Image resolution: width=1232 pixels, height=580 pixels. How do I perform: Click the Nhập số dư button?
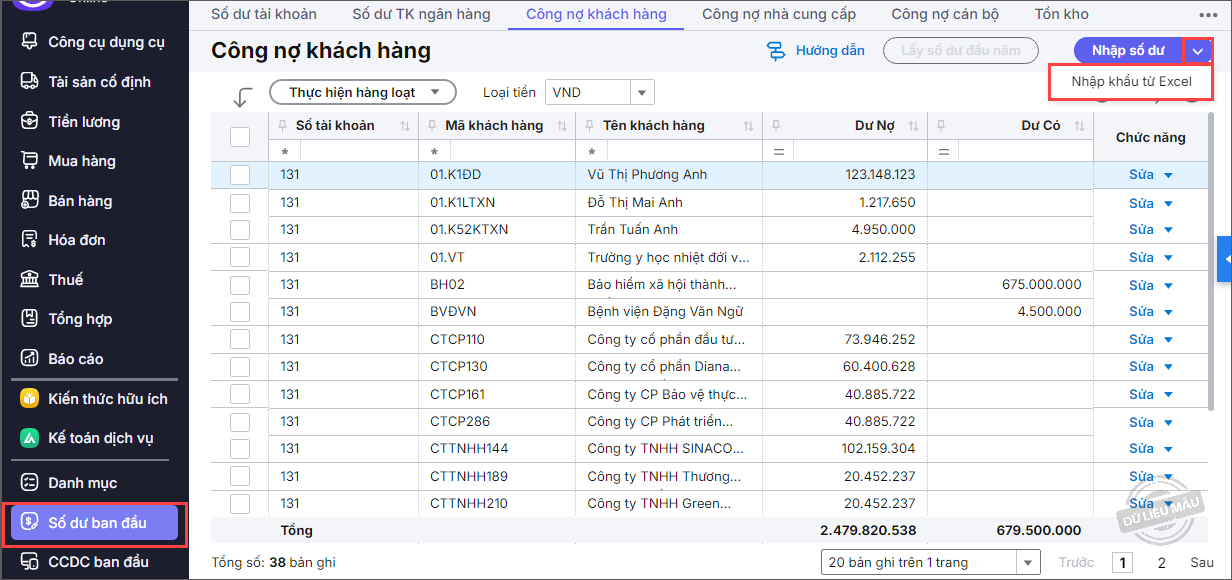(x=1127, y=51)
